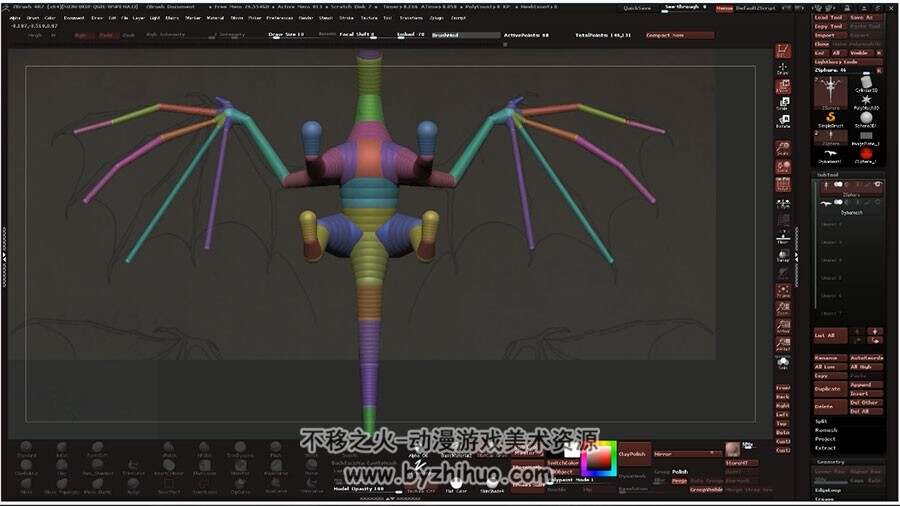The width and height of the screenshot is (900, 506).
Task: Switch to Scale transform mode
Action: [x=783, y=104]
